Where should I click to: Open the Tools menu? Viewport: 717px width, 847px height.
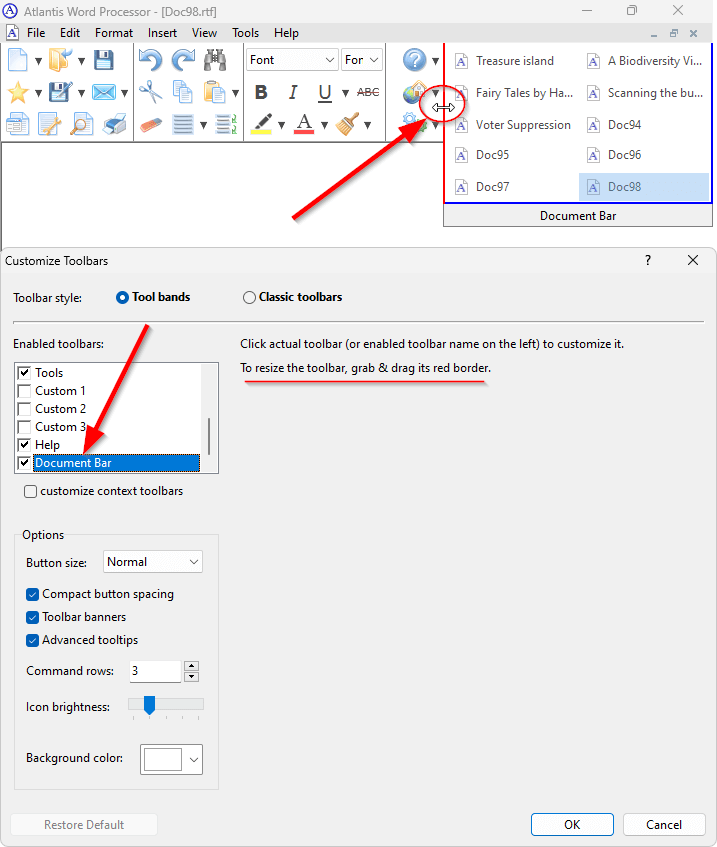tap(245, 33)
